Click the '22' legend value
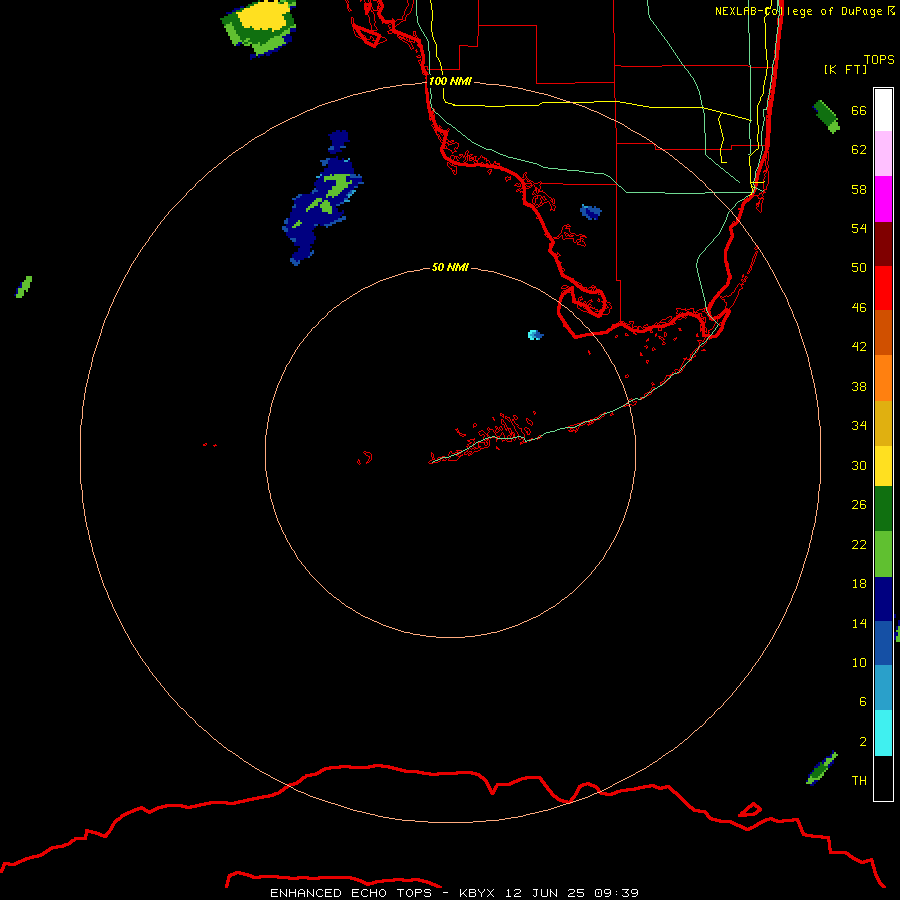The height and width of the screenshot is (900, 900). pos(859,544)
